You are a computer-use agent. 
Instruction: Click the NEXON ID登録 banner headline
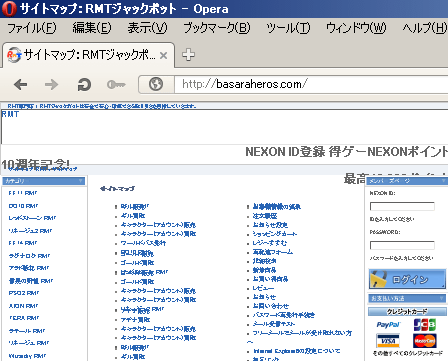point(347,152)
